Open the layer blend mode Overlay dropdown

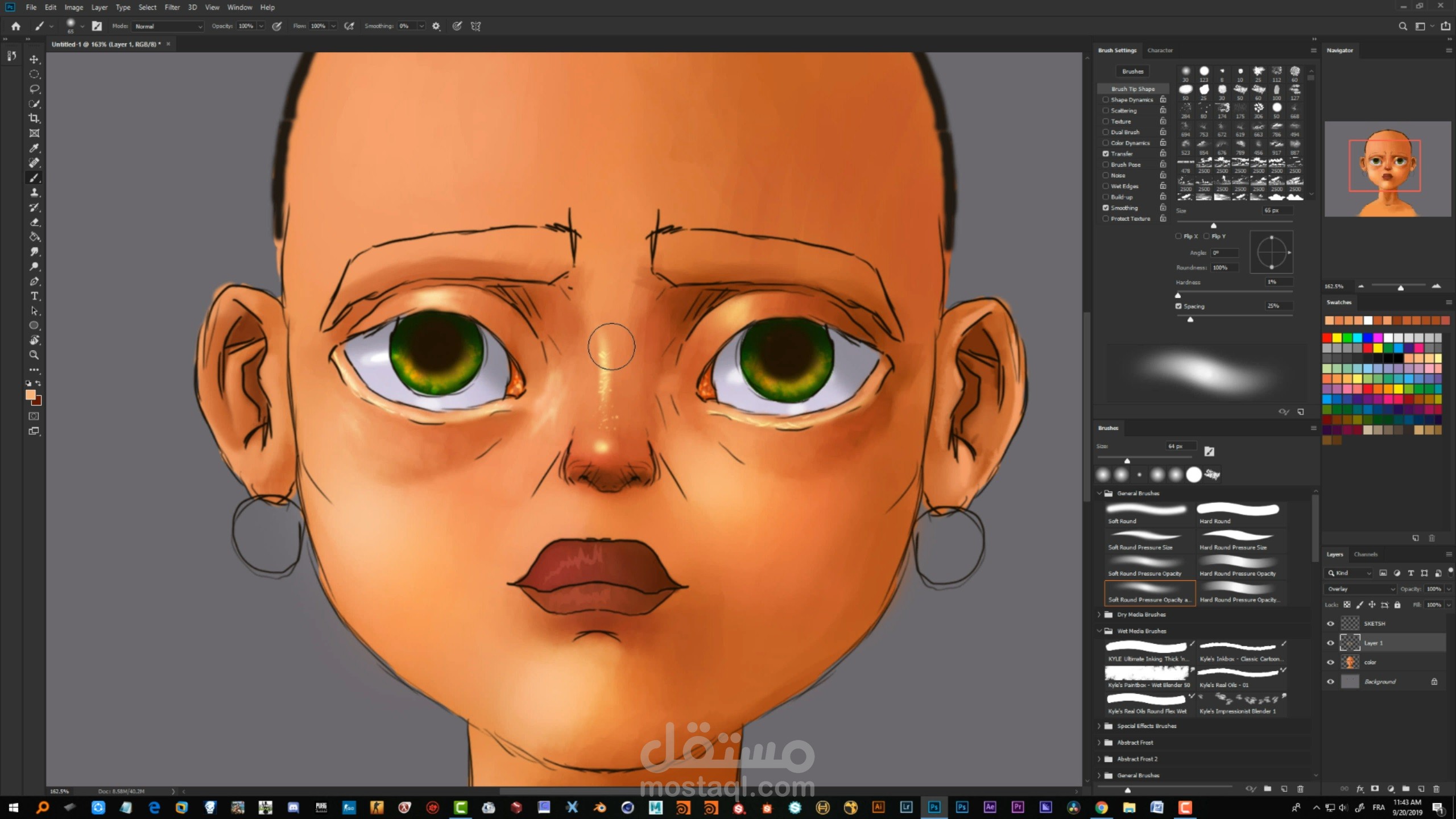[x=1360, y=589]
